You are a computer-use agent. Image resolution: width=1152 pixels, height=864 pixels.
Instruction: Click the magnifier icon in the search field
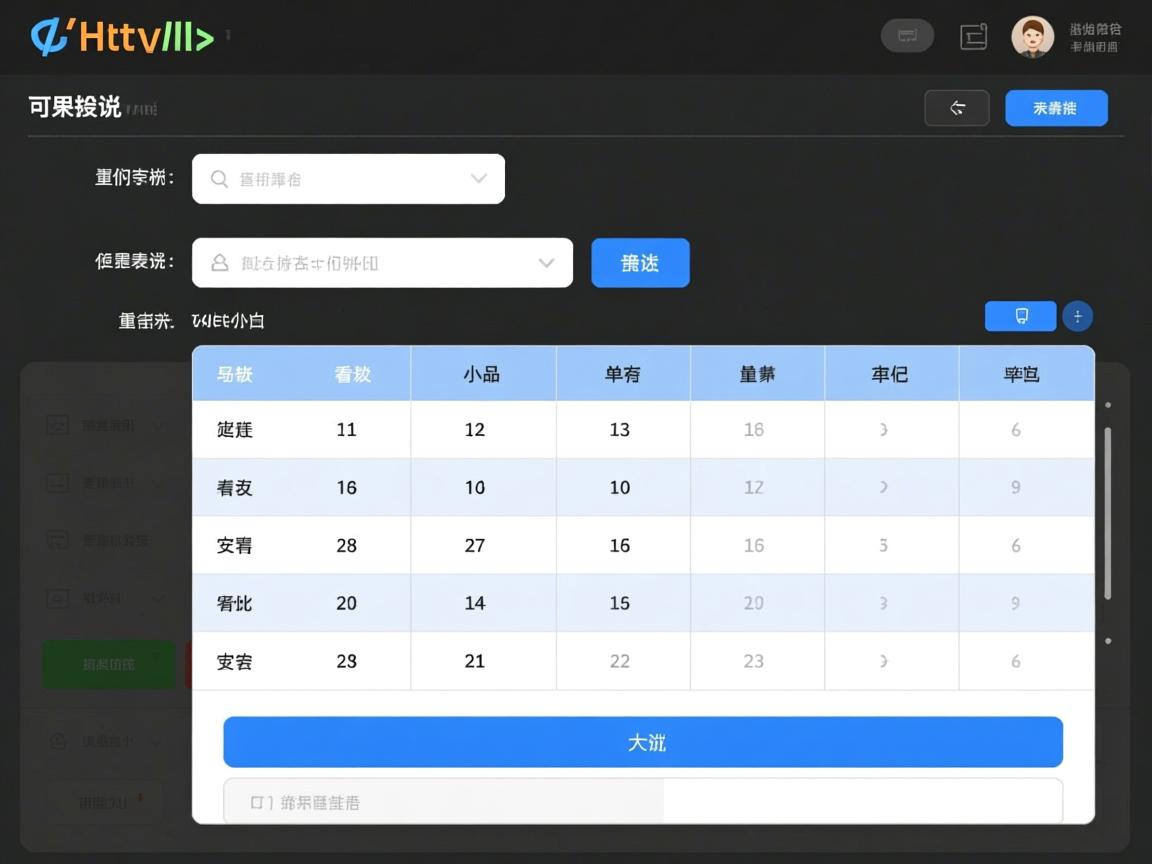tap(219, 179)
